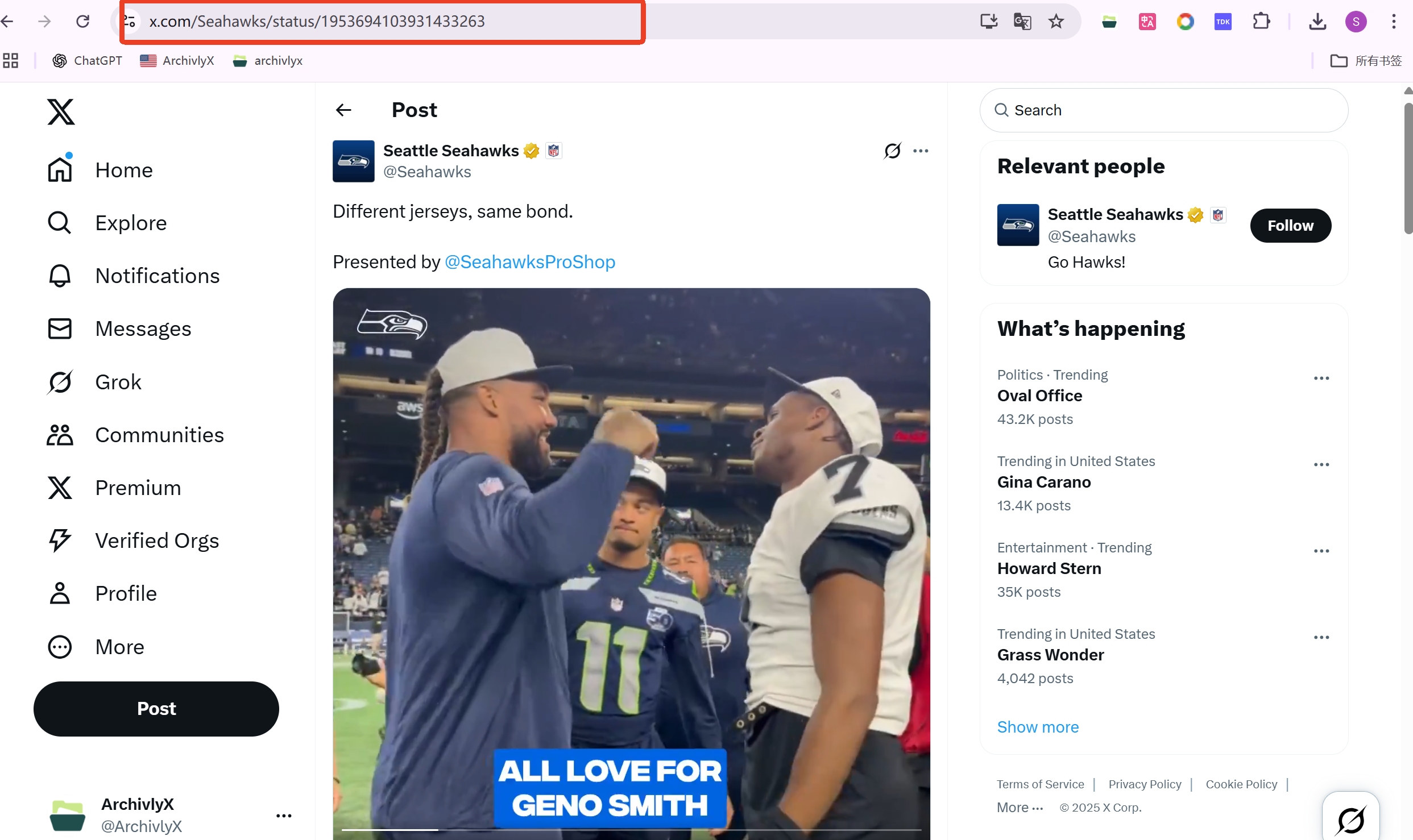The image size is (1413, 840).
Task: Open more options for Grass Wonder trend
Action: (1321, 637)
